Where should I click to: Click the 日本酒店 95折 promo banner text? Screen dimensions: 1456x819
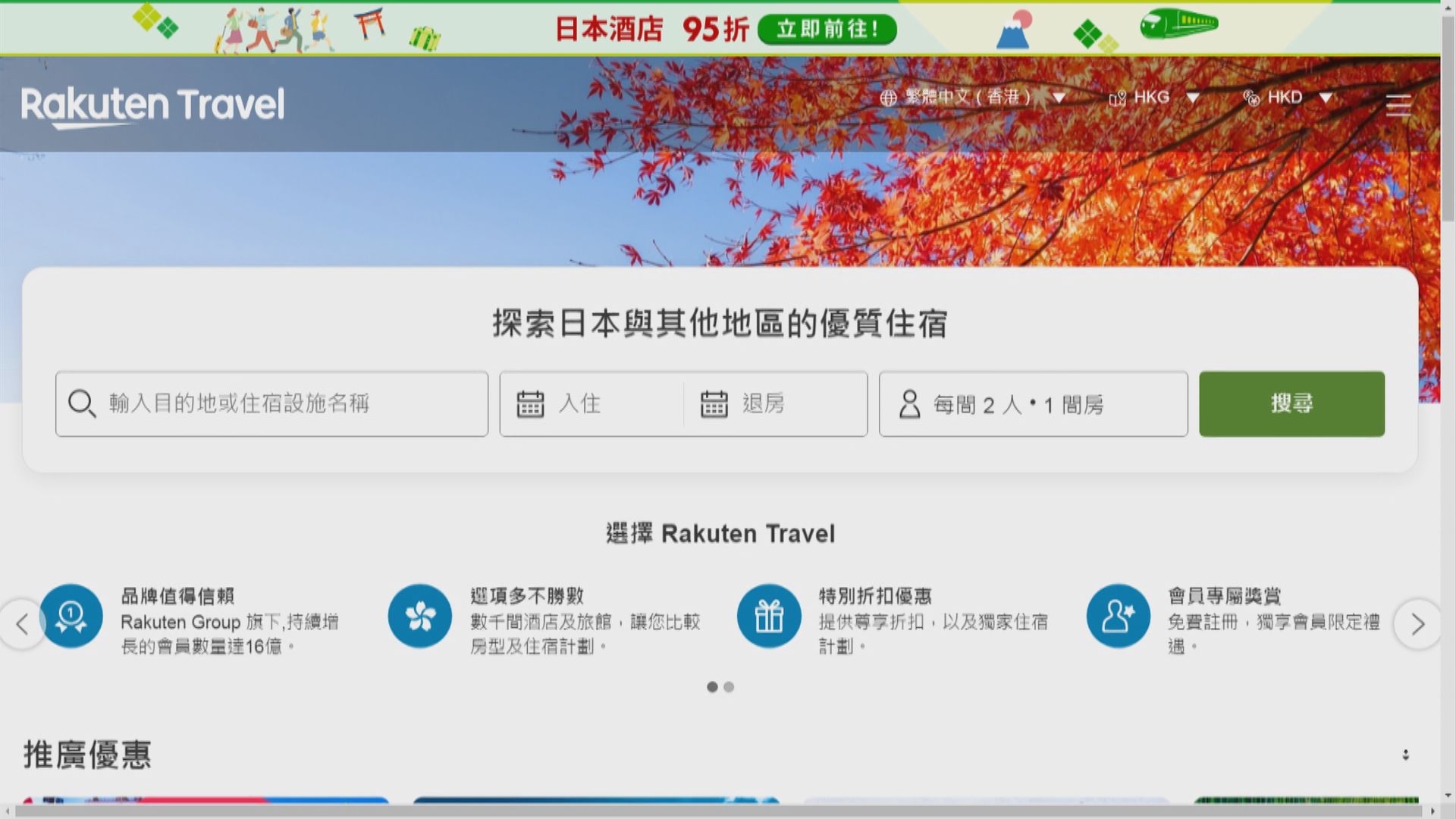coord(651,30)
